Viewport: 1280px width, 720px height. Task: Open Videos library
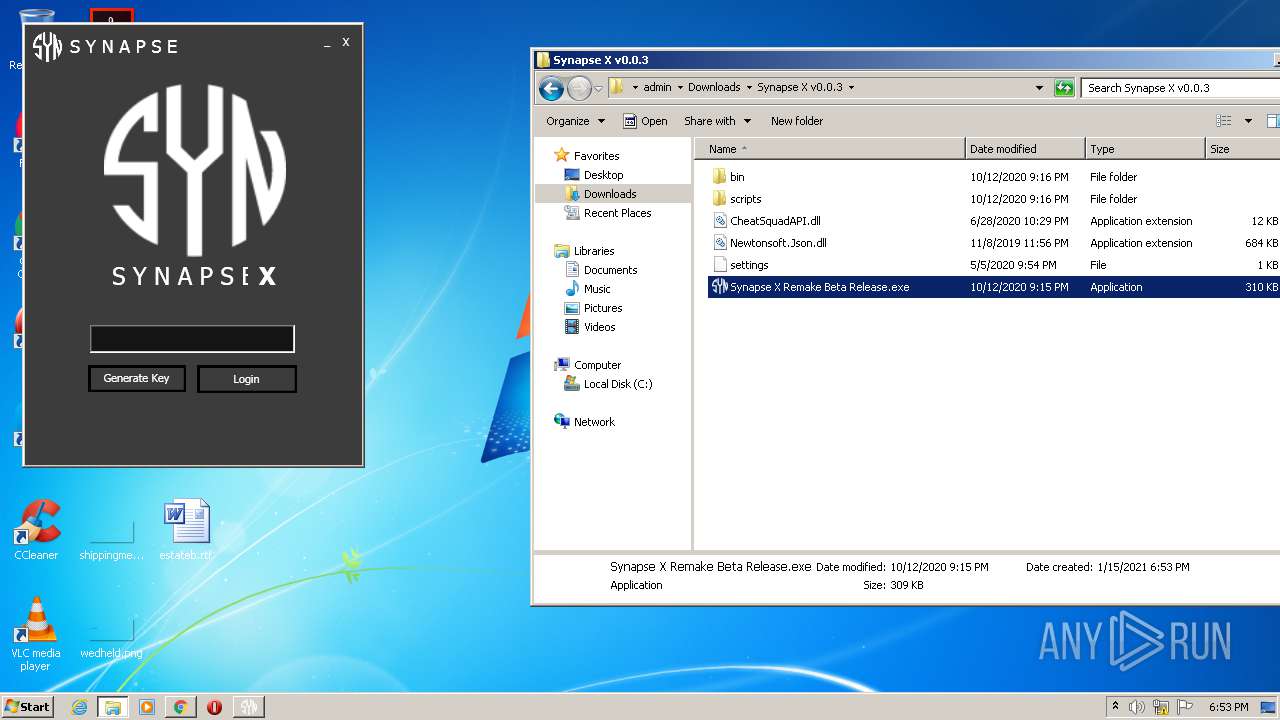tap(599, 327)
